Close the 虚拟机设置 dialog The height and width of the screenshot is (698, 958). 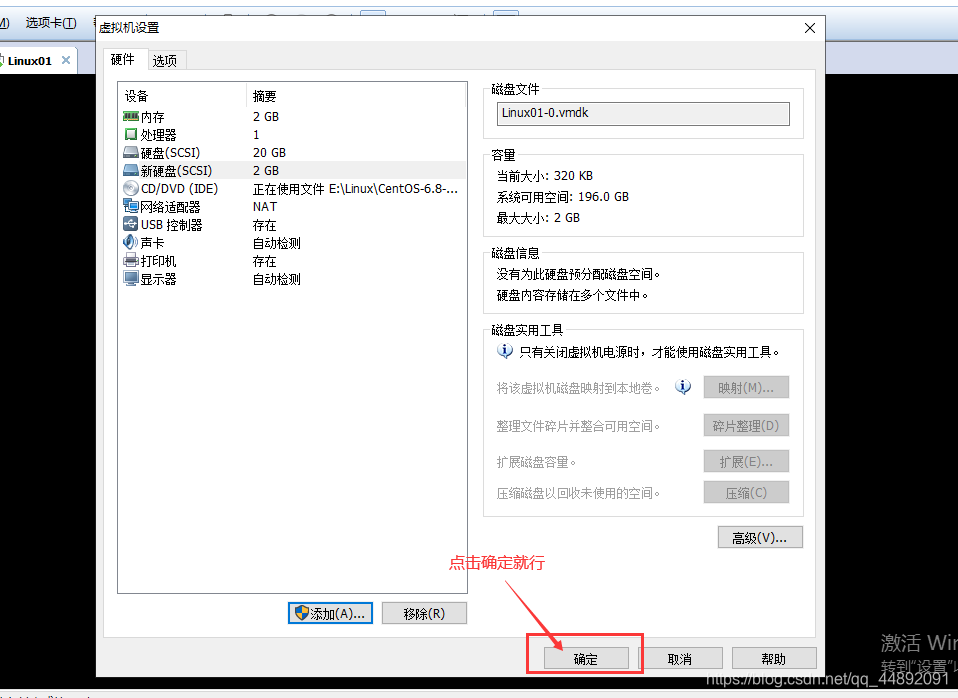(810, 28)
